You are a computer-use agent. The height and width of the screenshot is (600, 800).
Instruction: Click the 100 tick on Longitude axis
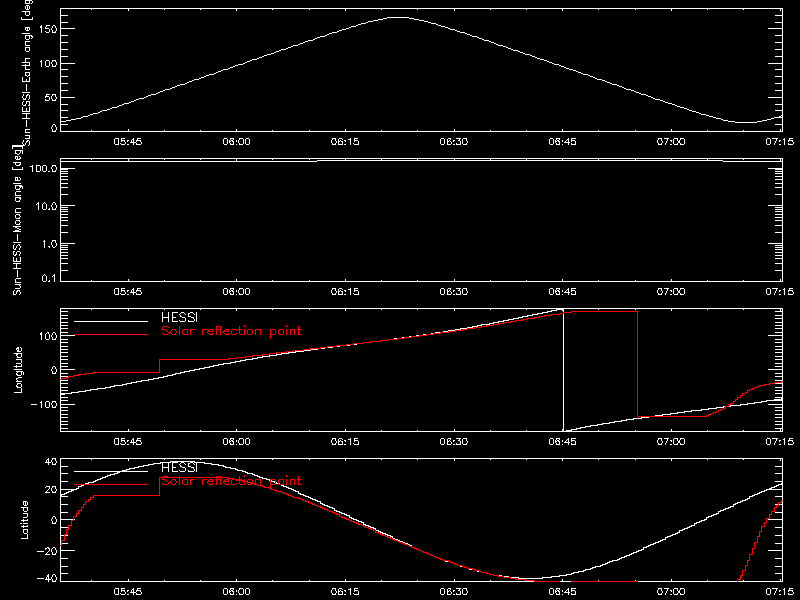coord(48,336)
